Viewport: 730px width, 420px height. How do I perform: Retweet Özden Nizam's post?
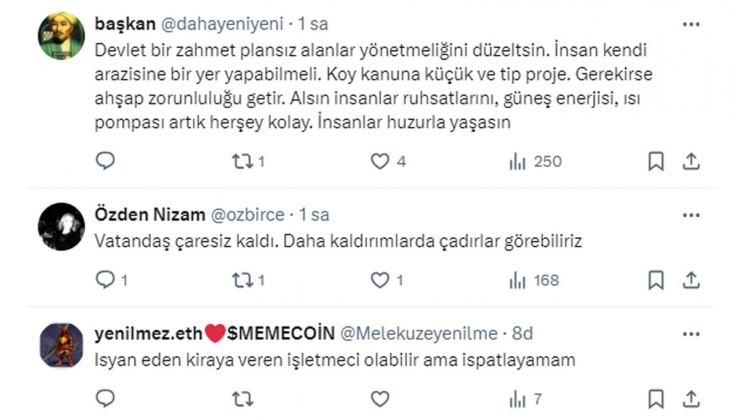(x=241, y=280)
